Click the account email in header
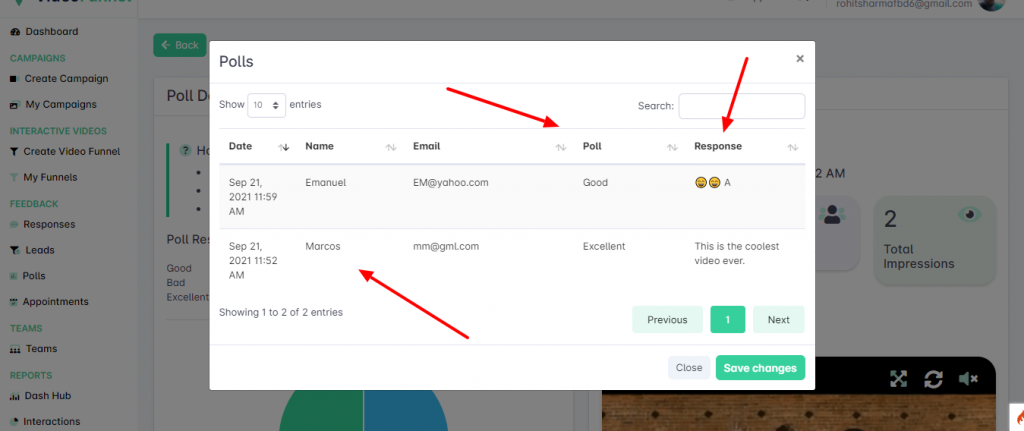 tap(904, 4)
